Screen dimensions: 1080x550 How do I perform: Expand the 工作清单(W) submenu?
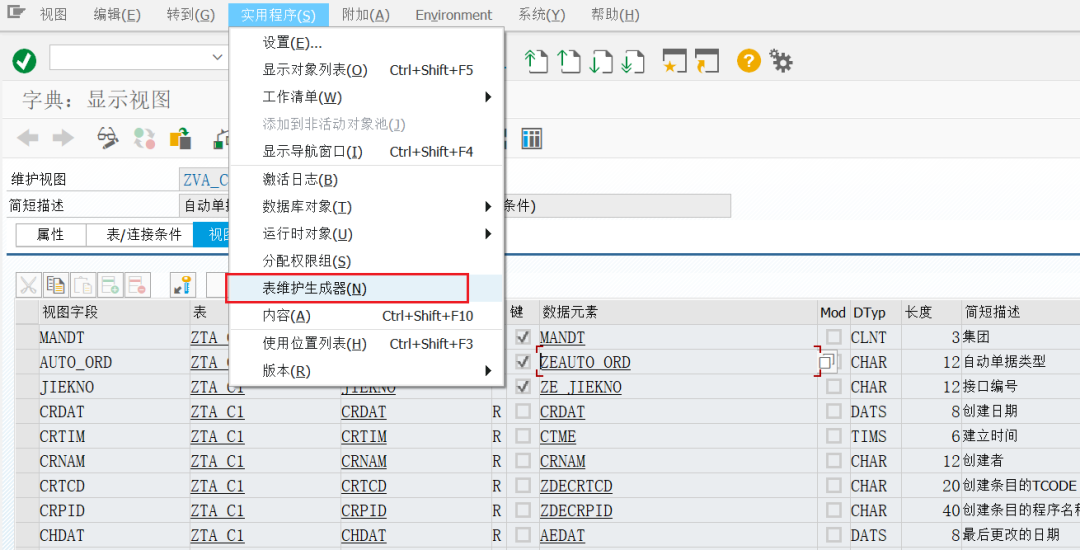click(x=488, y=97)
